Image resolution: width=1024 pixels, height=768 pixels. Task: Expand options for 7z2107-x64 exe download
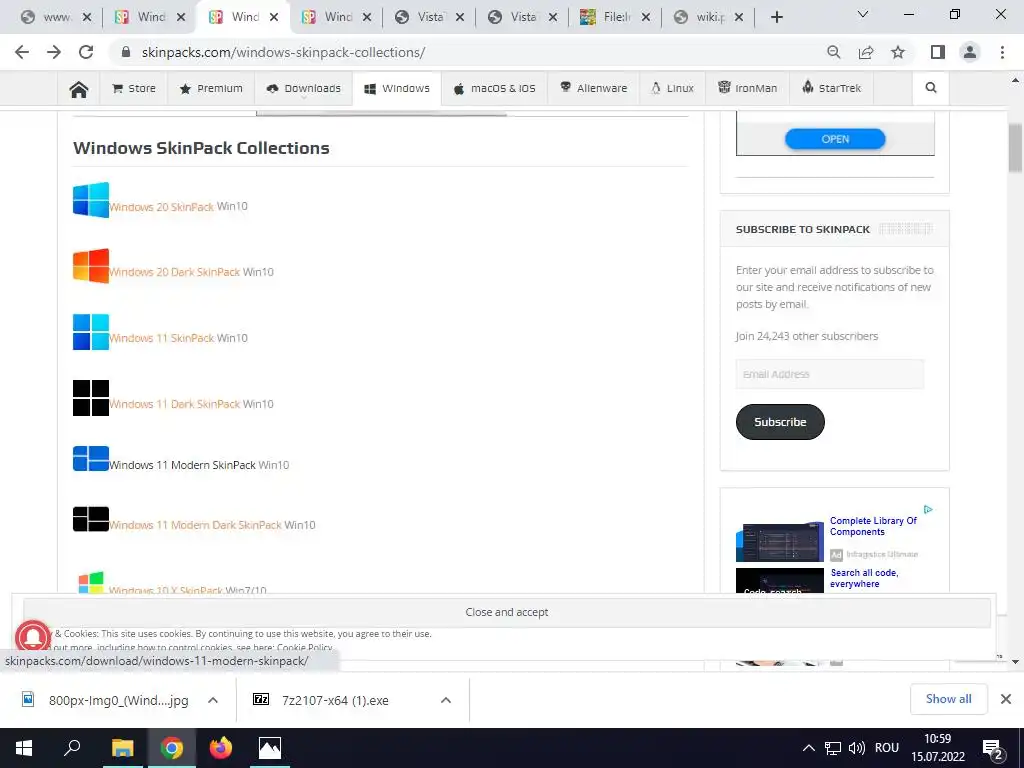click(446, 700)
